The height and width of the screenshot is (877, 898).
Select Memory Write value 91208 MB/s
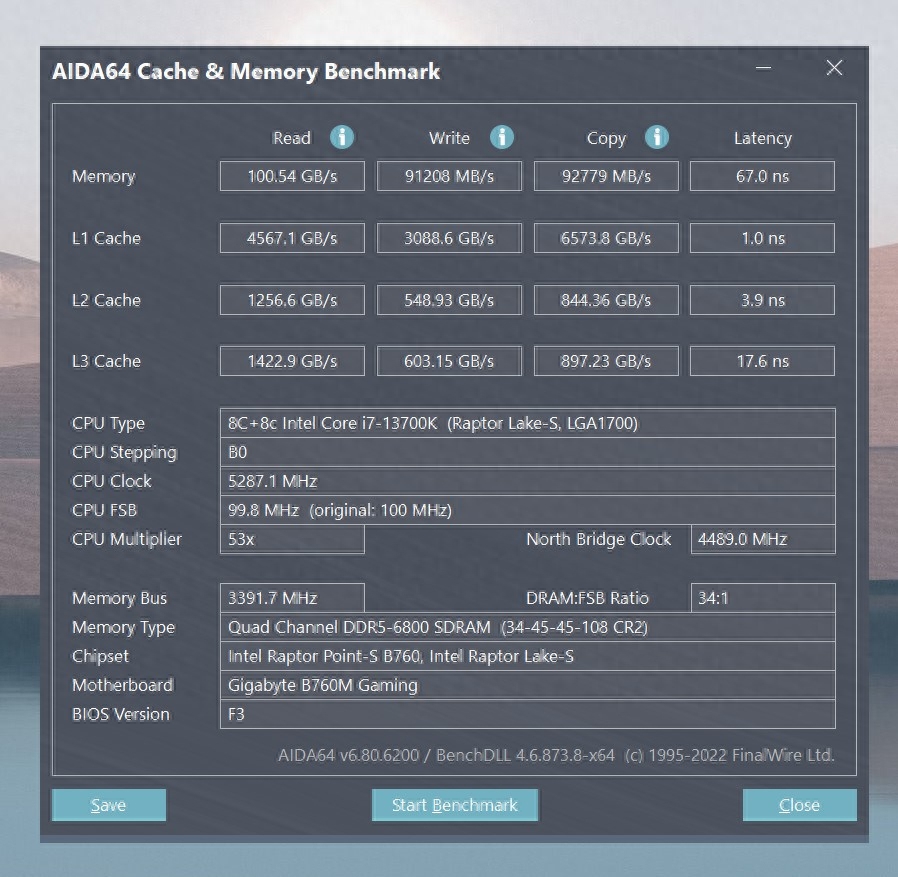449,176
